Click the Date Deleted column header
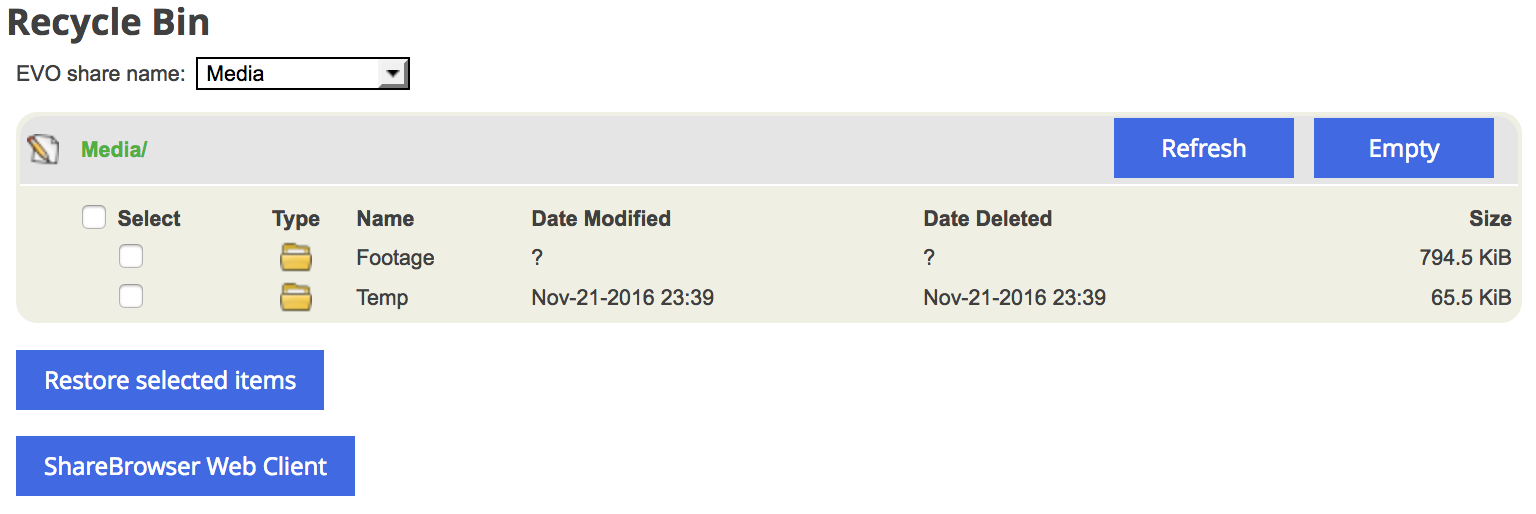The width and height of the screenshot is (1536, 514). [987, 219]
